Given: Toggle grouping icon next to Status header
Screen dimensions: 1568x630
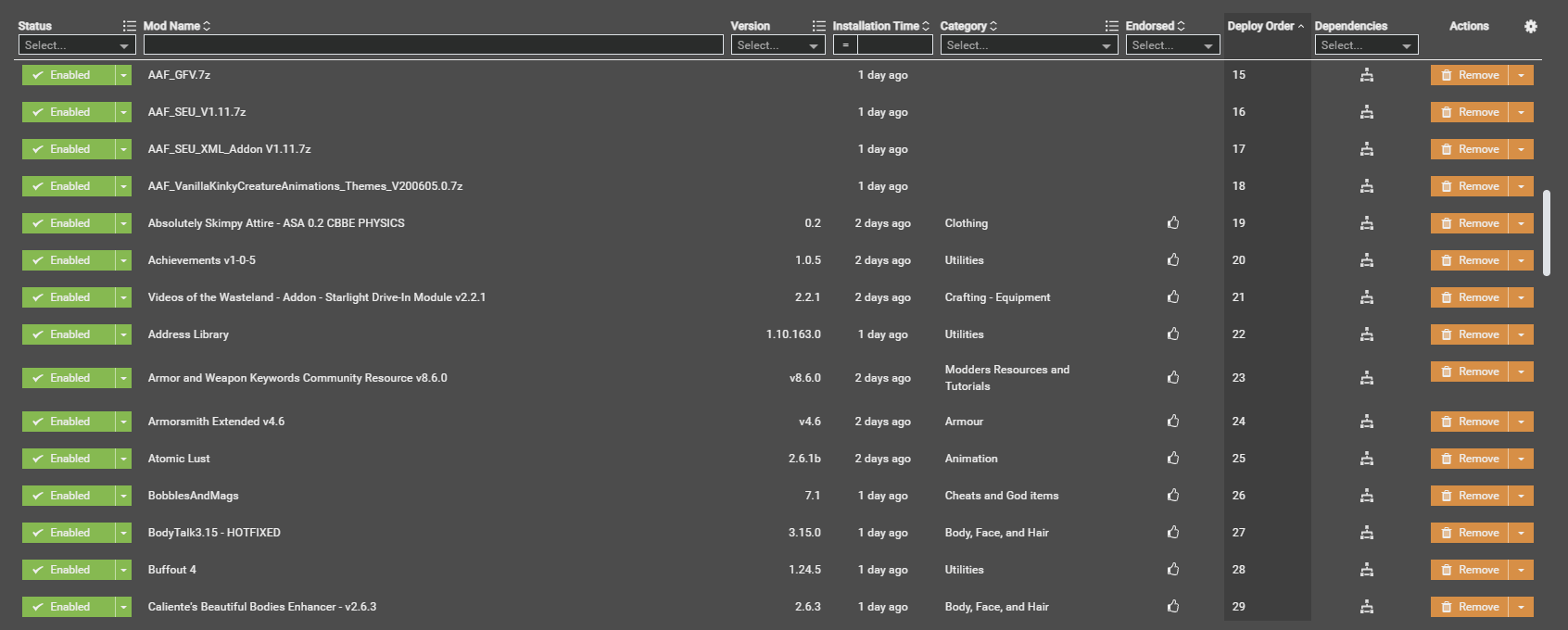Looking at the screenshot, I should click(x=129, y=26).
